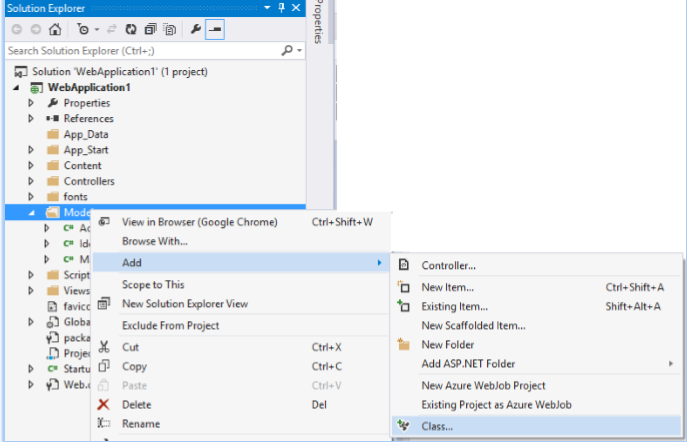Open the Add ASP.NET Folder submenu

click(x=537, y=364)
